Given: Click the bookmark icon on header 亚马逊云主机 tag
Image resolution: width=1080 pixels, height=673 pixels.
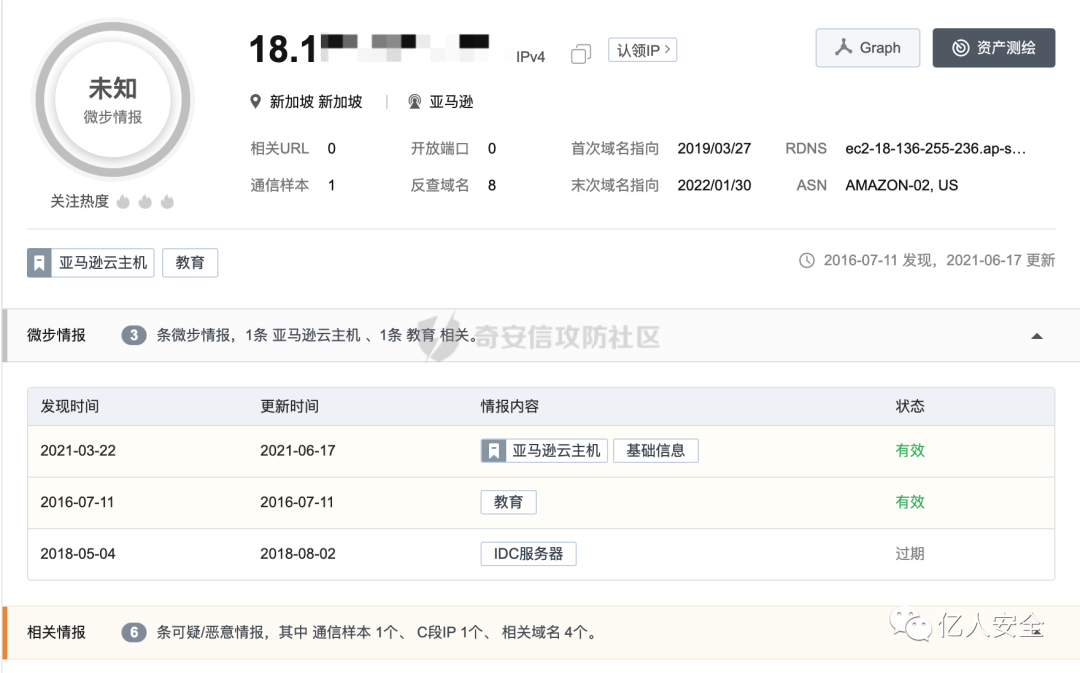Looking at the screenshot, I should click(39, 262).
